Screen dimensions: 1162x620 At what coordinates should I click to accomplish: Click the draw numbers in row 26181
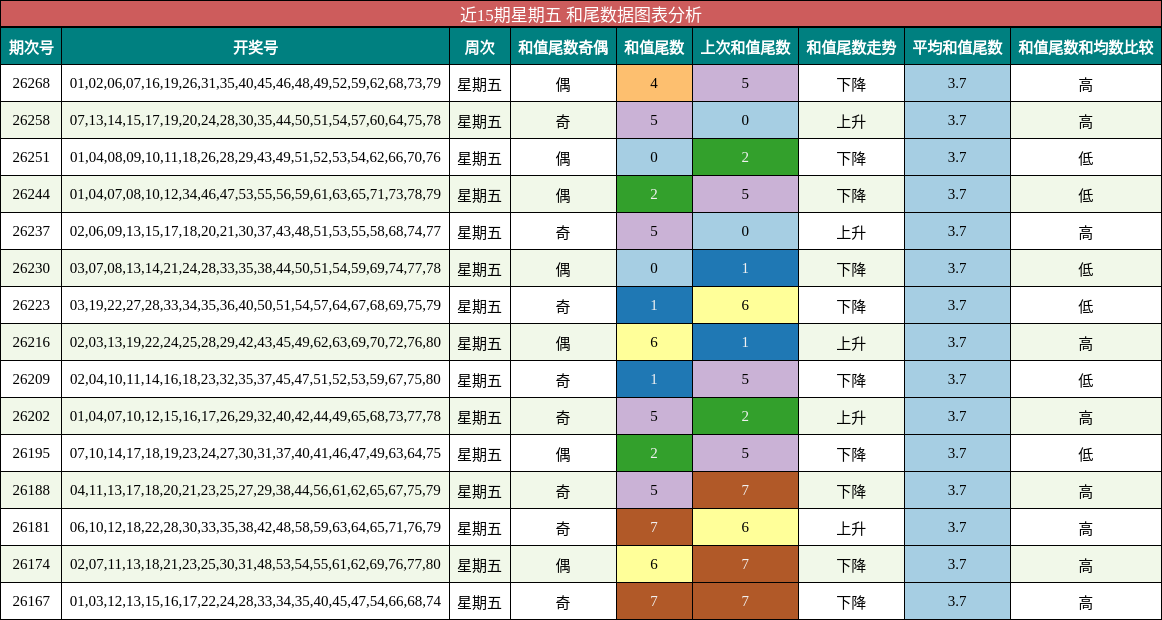point(256,528)
